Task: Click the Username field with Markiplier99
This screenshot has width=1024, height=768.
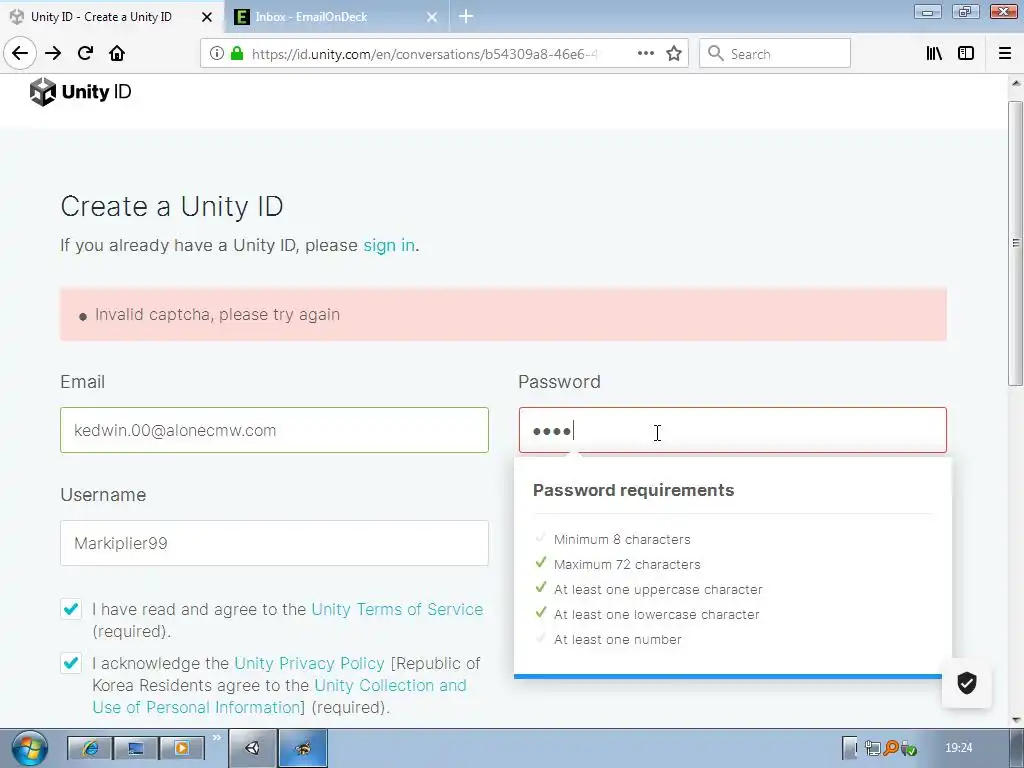Action: coord(274,543)
